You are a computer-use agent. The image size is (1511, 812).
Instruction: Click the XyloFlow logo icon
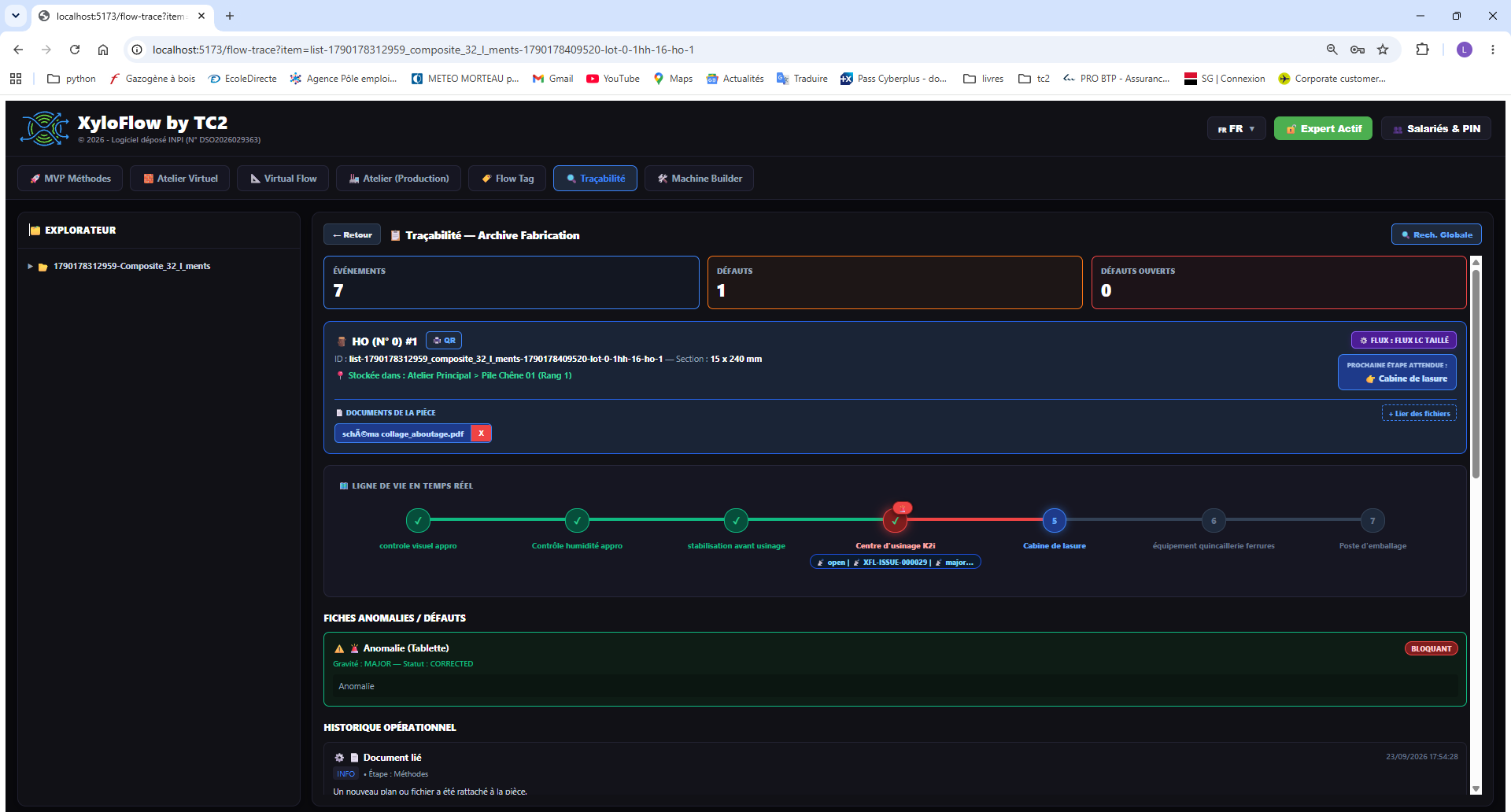tap(44, 128)
